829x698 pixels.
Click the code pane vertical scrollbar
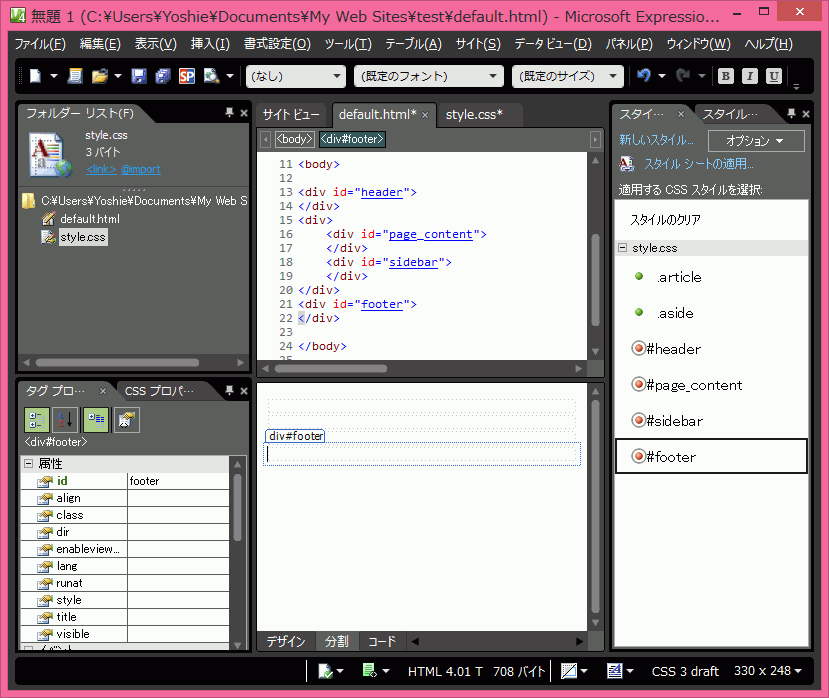596,280
